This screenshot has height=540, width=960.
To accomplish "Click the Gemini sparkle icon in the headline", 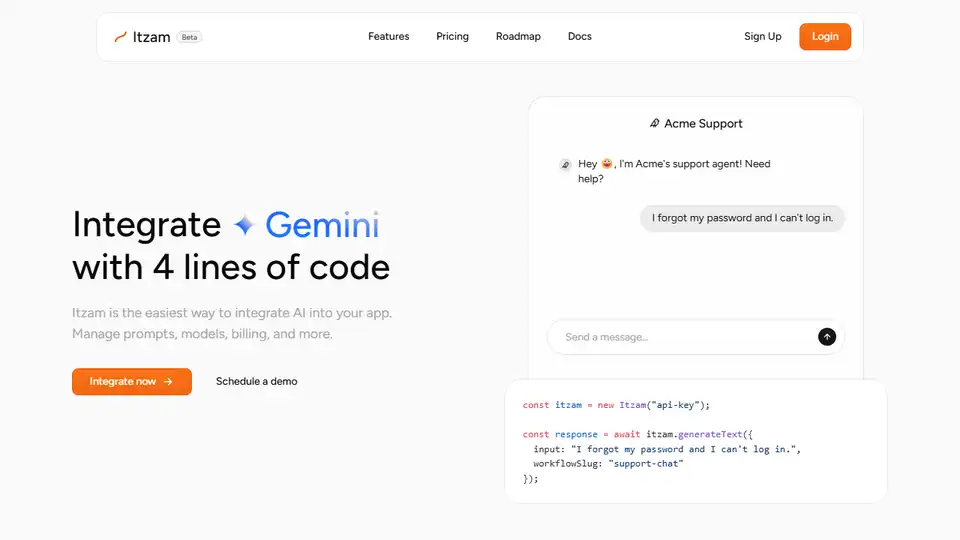I will [244, 226].
